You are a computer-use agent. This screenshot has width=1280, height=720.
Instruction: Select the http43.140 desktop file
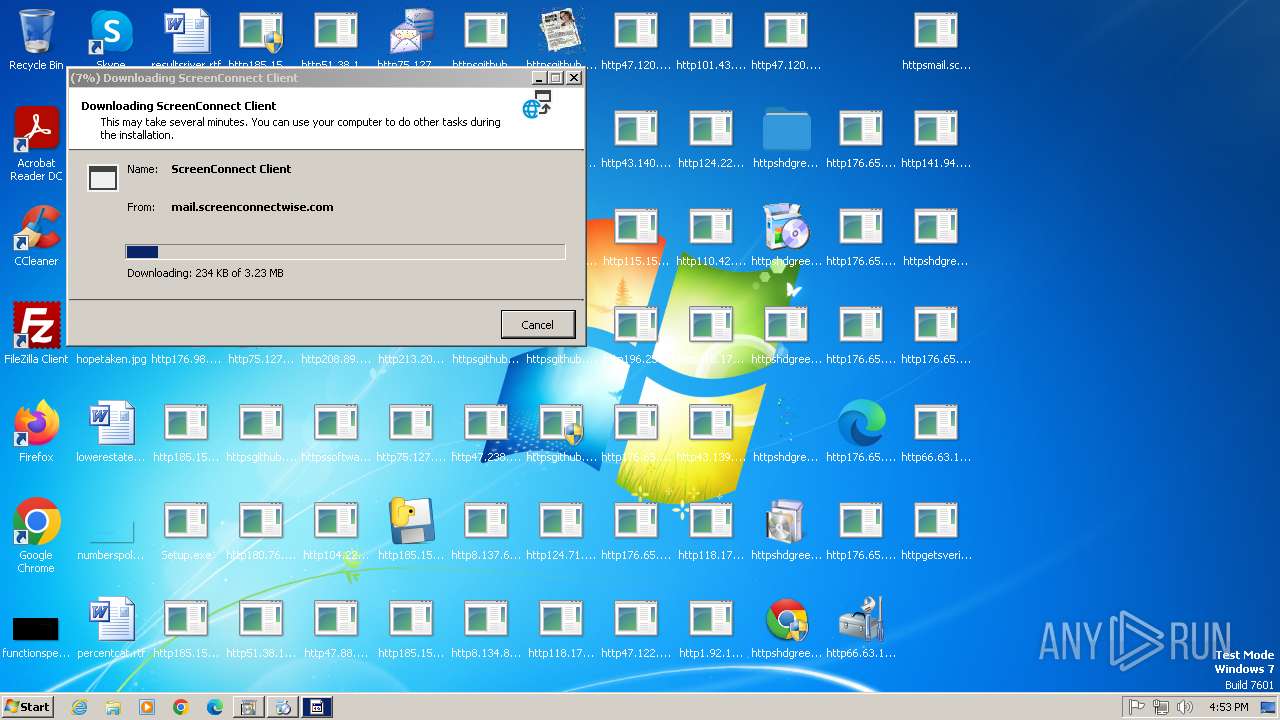coord(636,138)
